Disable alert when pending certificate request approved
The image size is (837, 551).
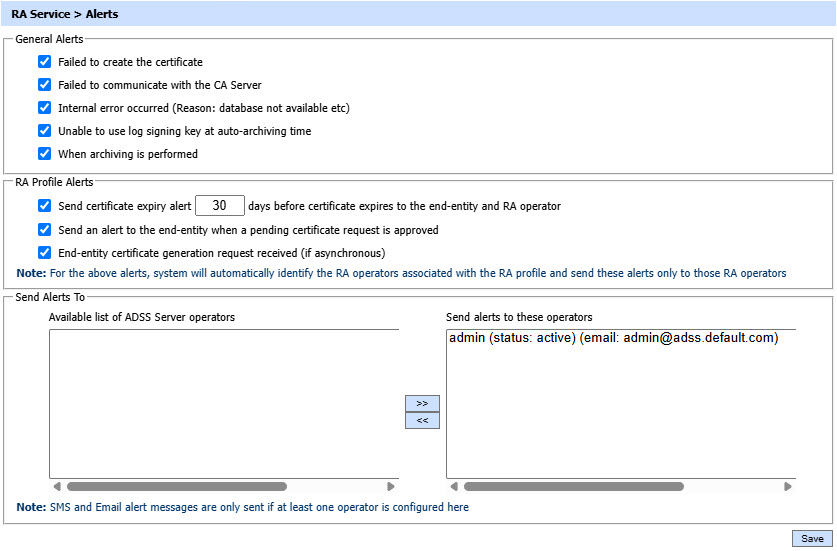pos(44,230)
